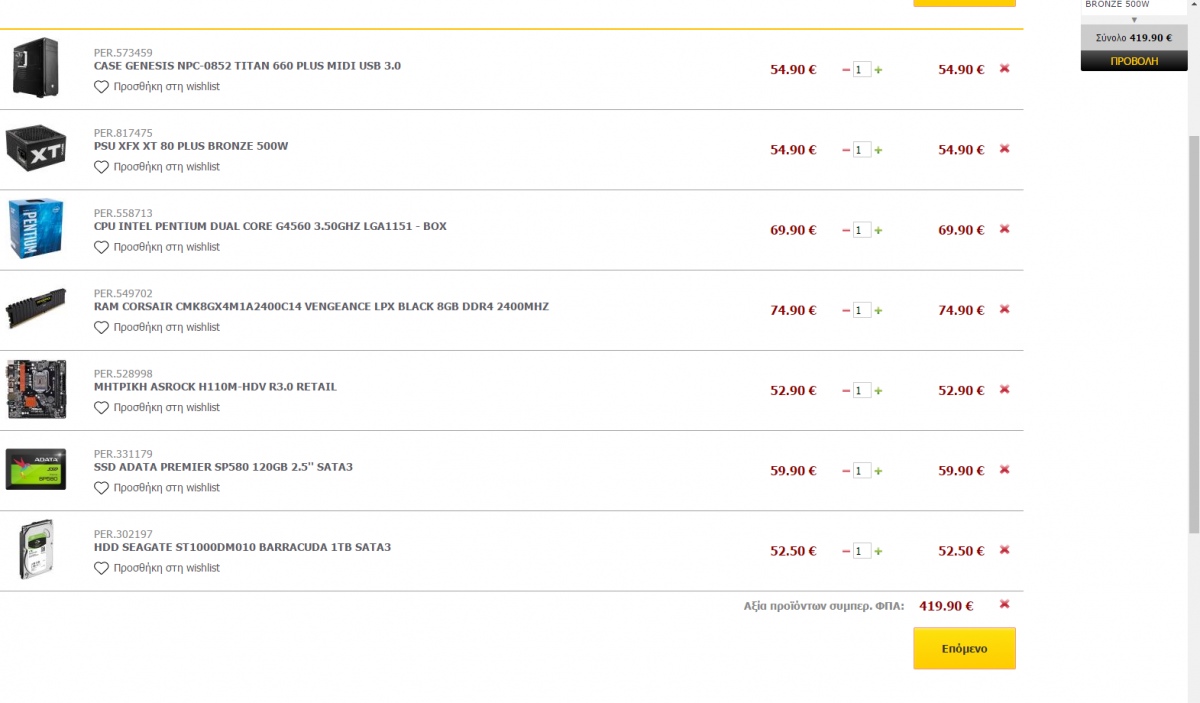Add HDD Seagate Barracuda to wishlist via its heart

[101, 568]
